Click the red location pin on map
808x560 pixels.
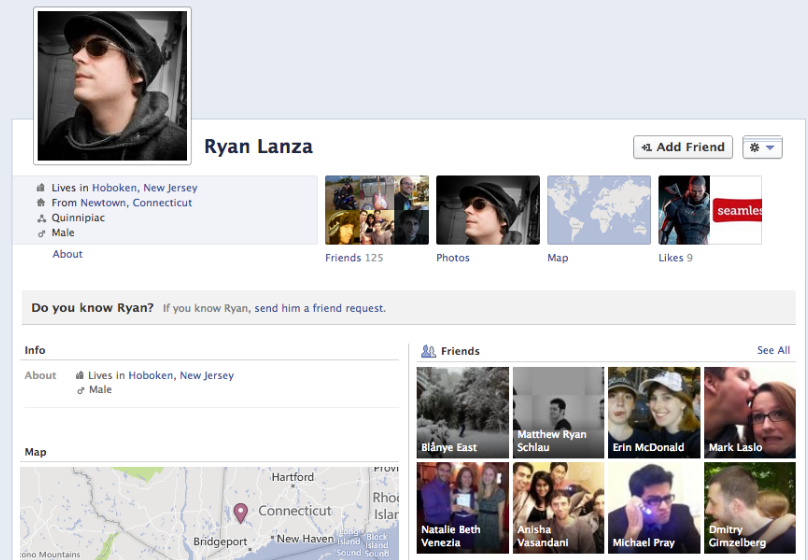coord(240,512)
